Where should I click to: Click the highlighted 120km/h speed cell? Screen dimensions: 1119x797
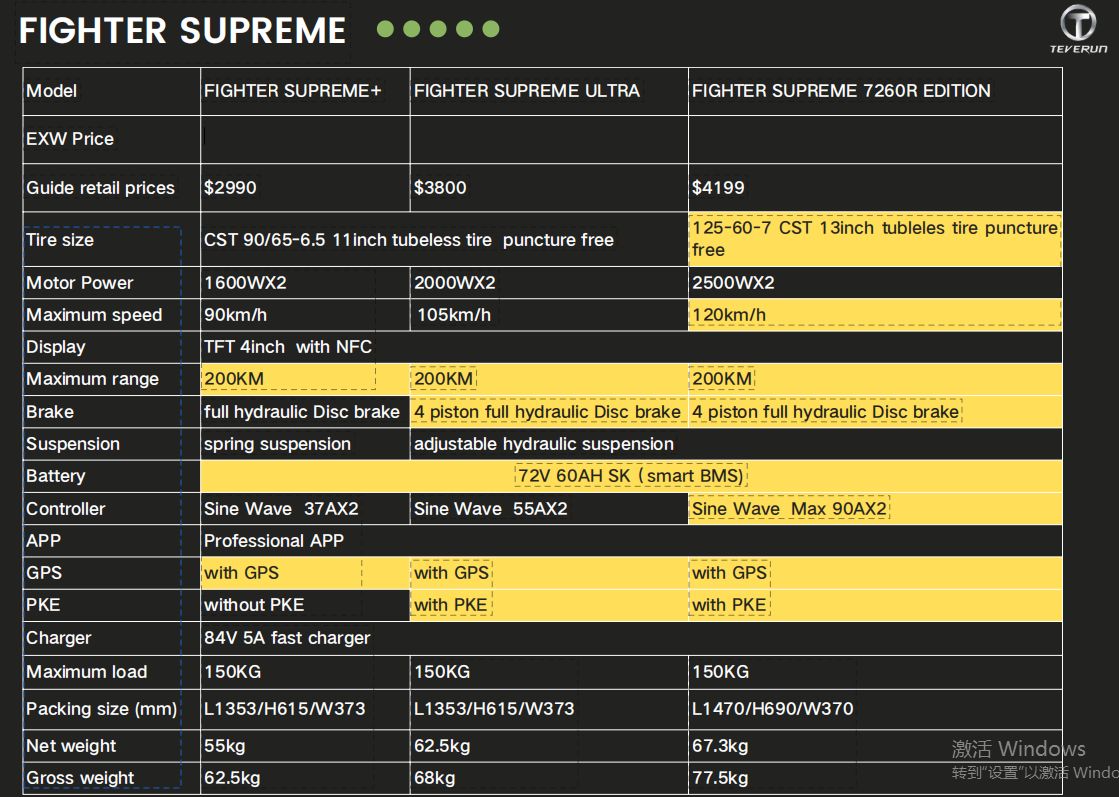pyautogui.click(x=875, y=315)
